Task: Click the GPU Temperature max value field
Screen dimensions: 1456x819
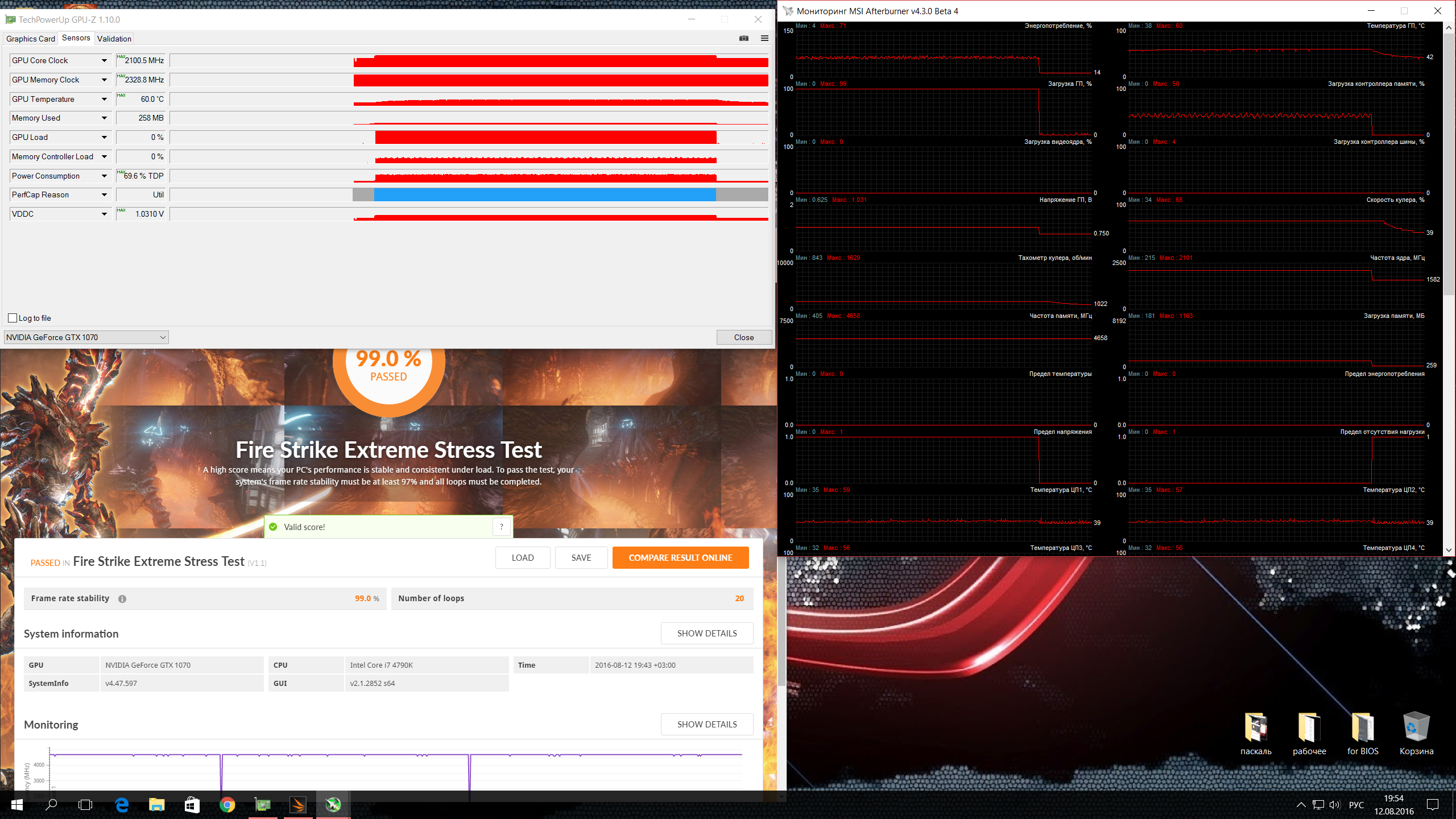Action: 140,99
